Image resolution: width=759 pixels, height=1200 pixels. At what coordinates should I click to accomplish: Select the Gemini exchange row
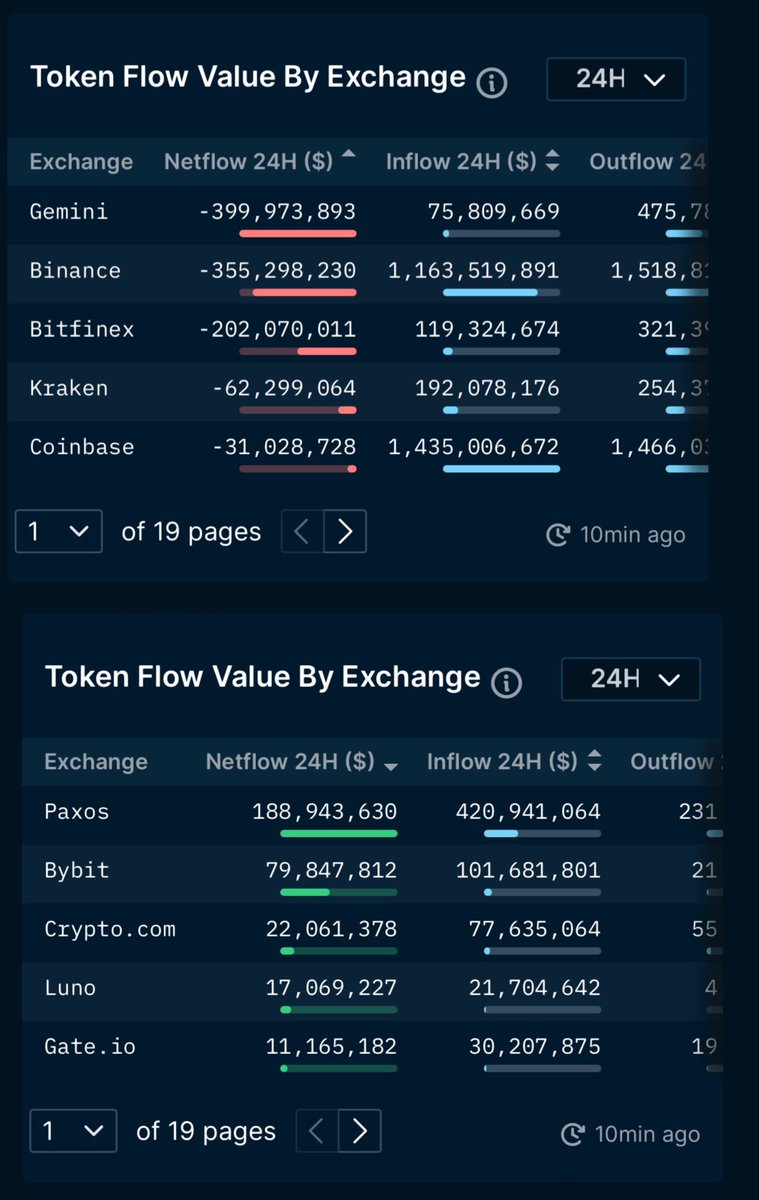tap(357, 213)
